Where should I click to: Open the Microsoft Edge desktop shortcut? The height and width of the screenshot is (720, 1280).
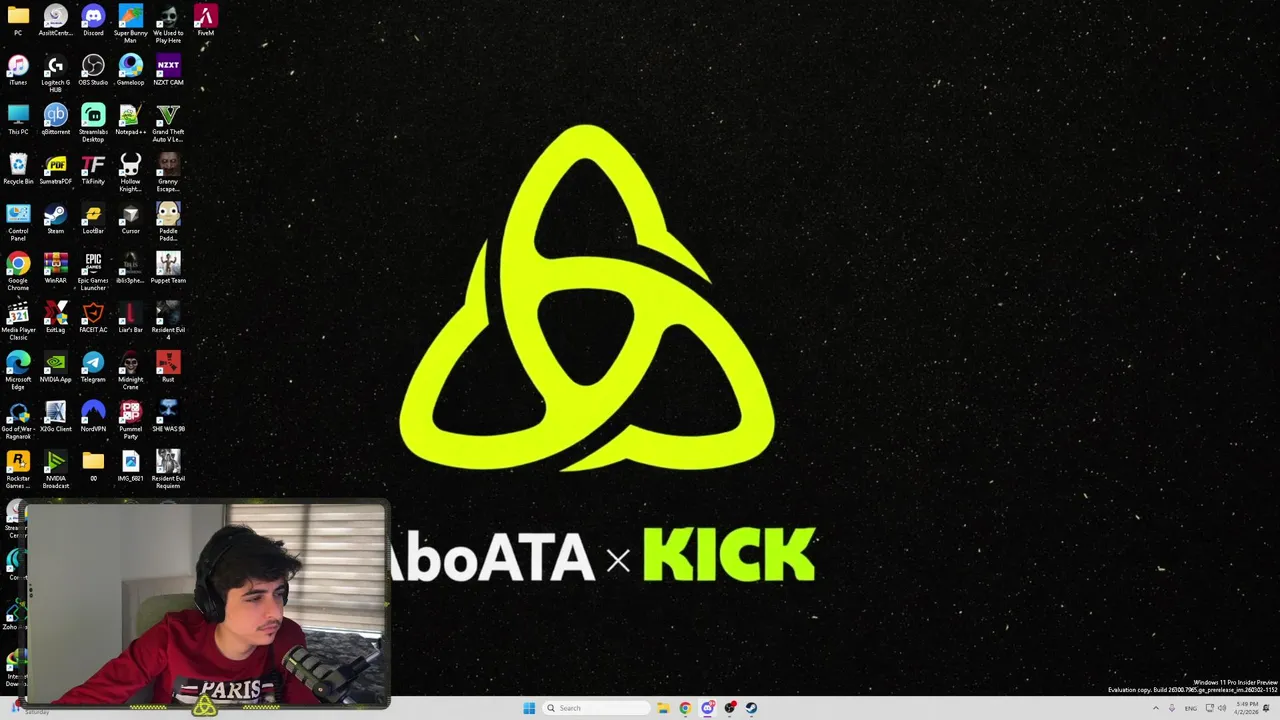[x=18, y=370]
